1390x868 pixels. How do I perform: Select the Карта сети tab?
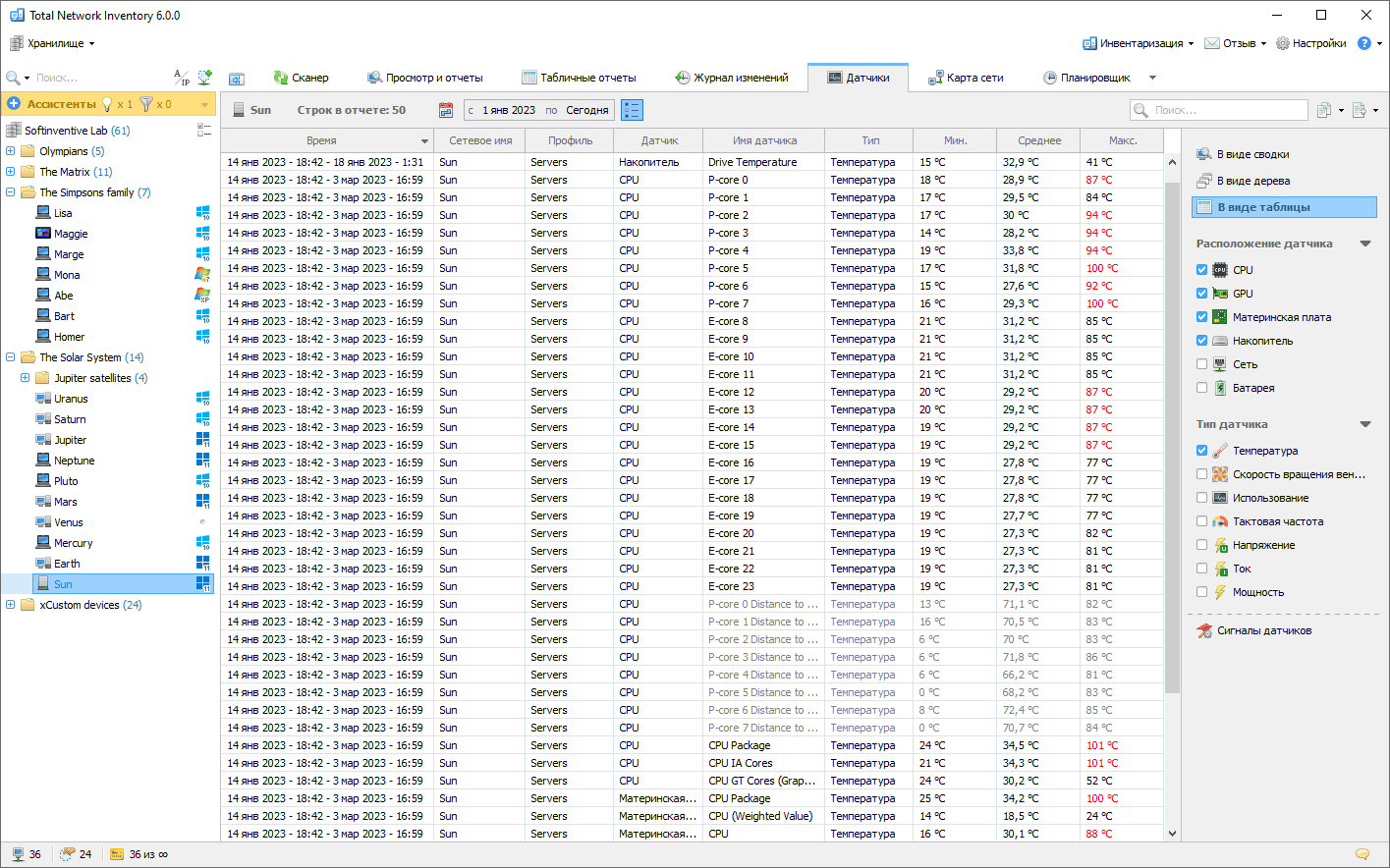point(967,78)
